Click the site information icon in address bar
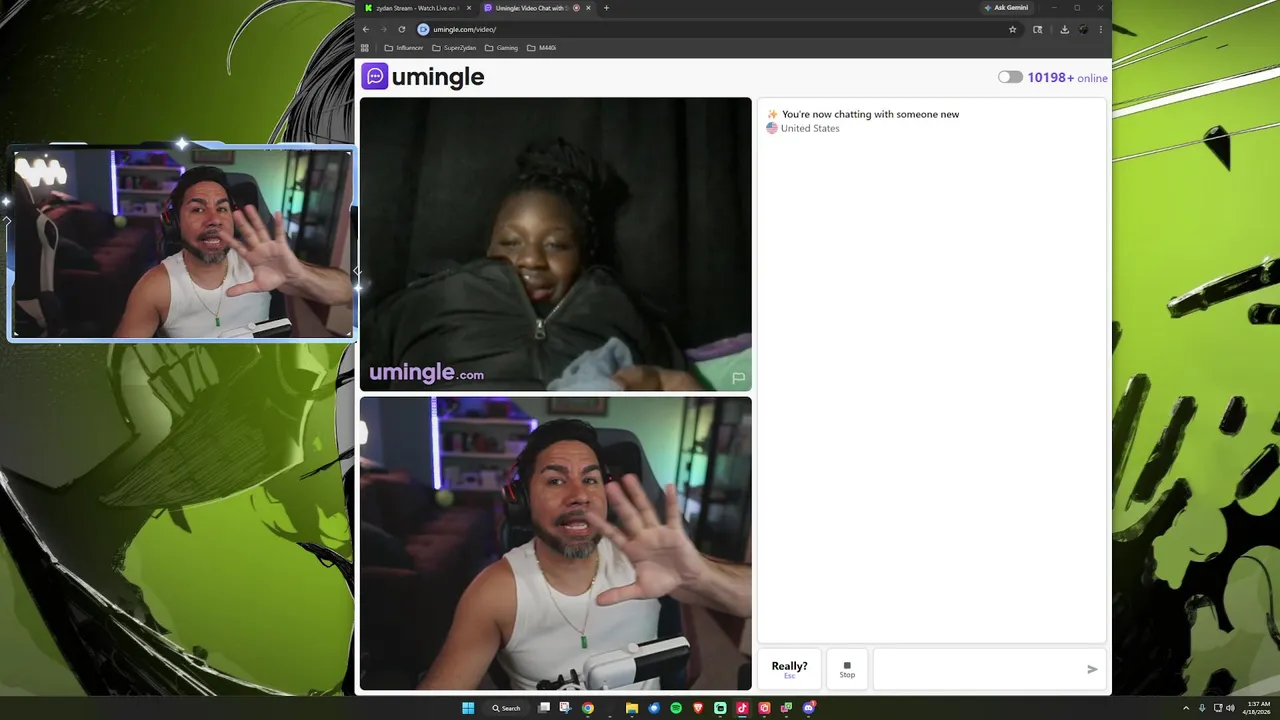This screenshot has width=1280, height=720. tap(423, 29)
